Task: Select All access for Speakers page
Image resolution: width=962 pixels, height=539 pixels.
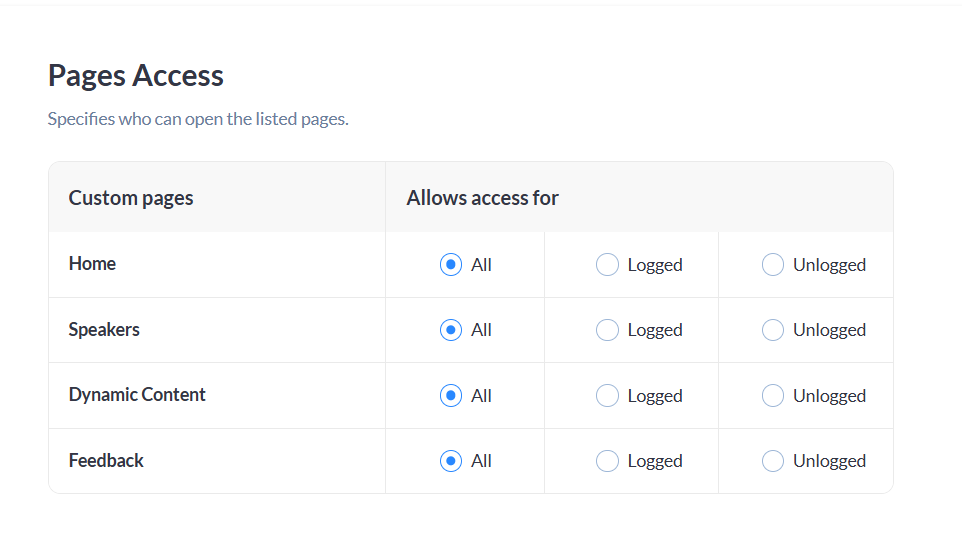Action: [451, 330]
